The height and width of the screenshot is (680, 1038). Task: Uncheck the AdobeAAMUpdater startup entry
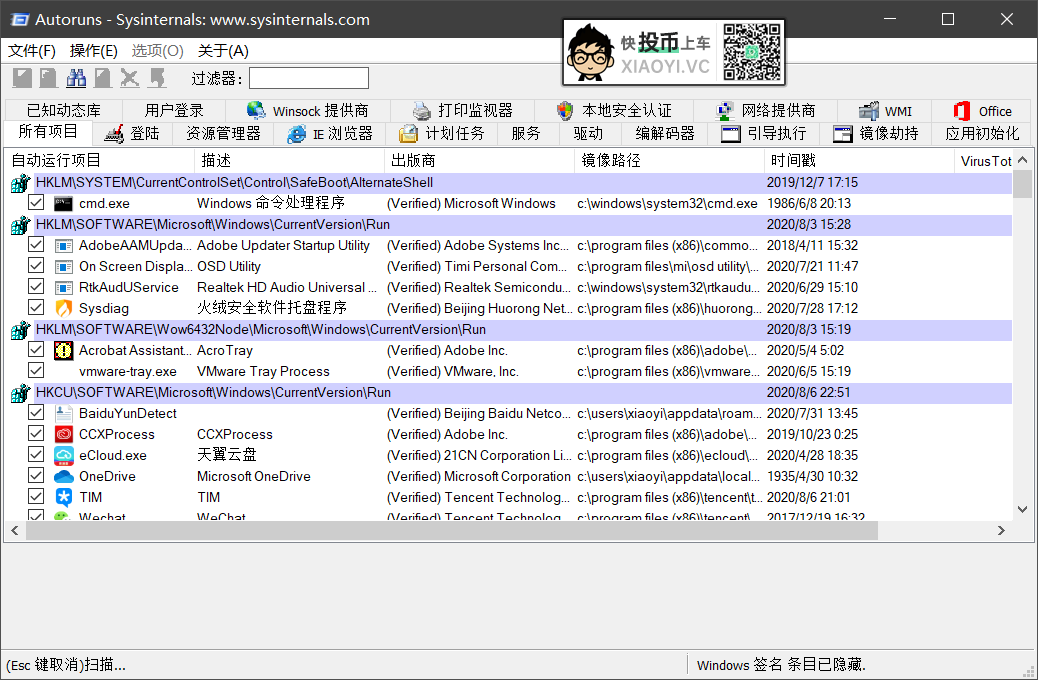tap(36, 245)
